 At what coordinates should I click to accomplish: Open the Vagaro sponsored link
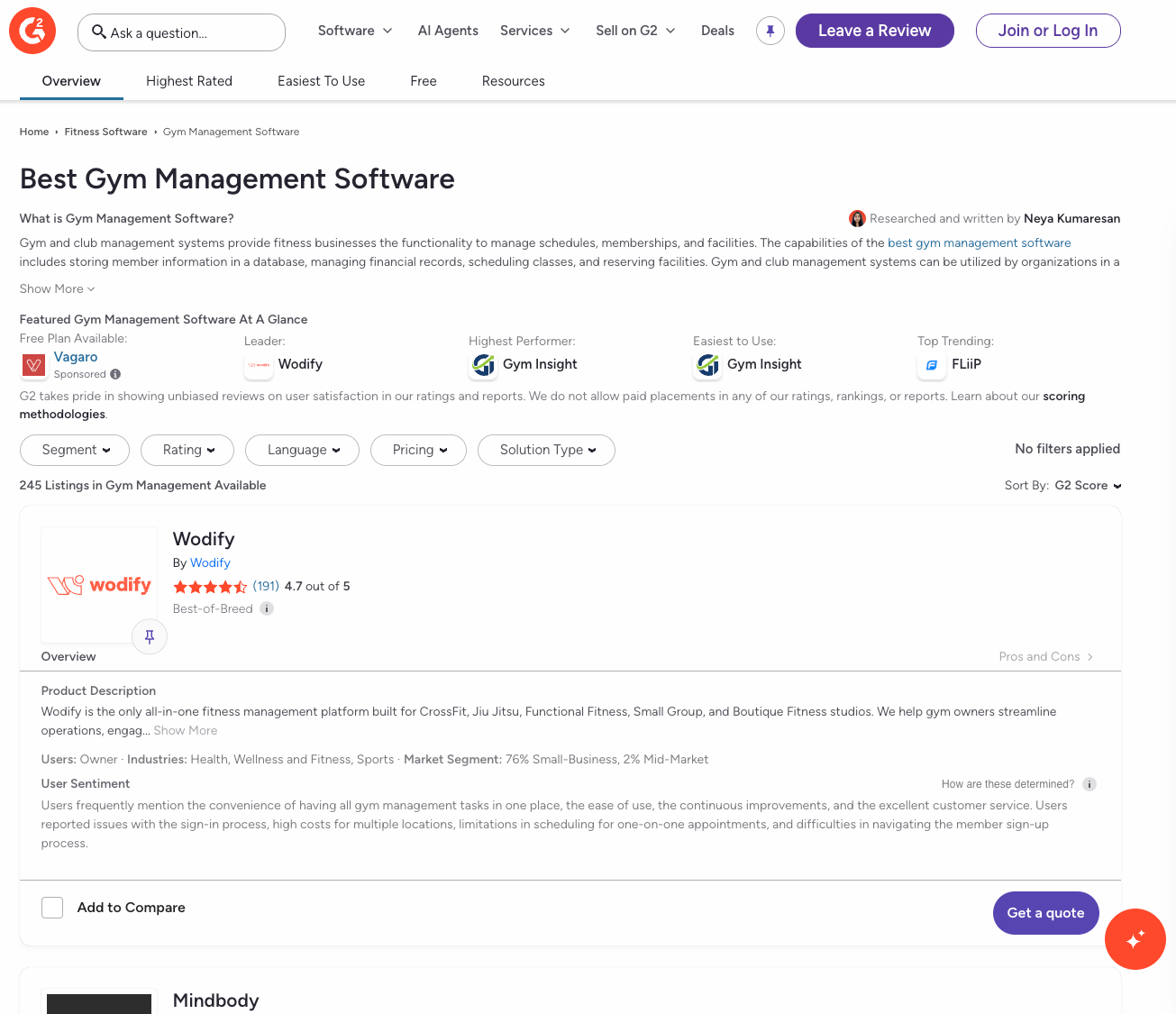pyautogui.click(x=76, y=357)
